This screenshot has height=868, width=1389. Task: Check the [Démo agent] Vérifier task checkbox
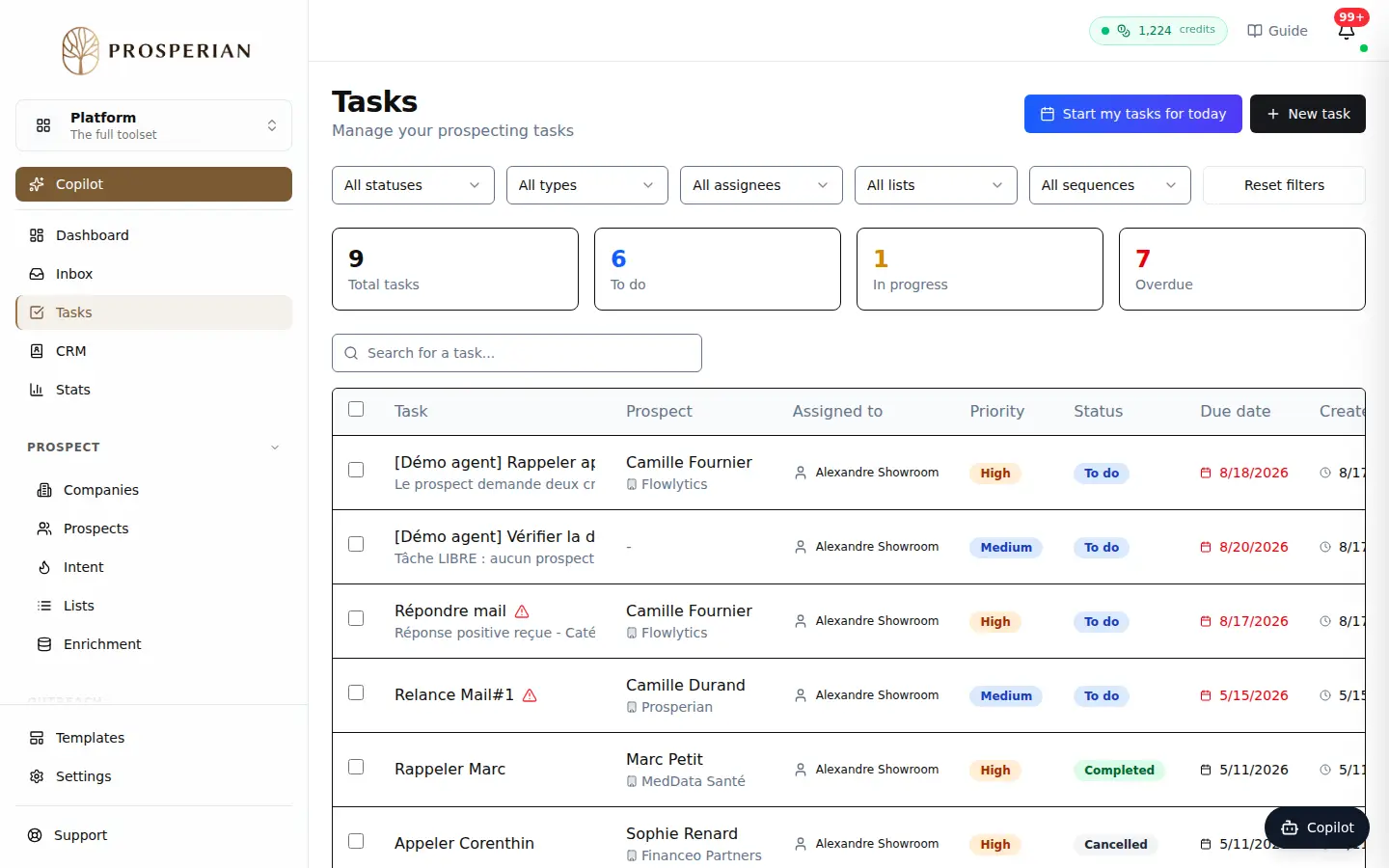tap(356, 544)
